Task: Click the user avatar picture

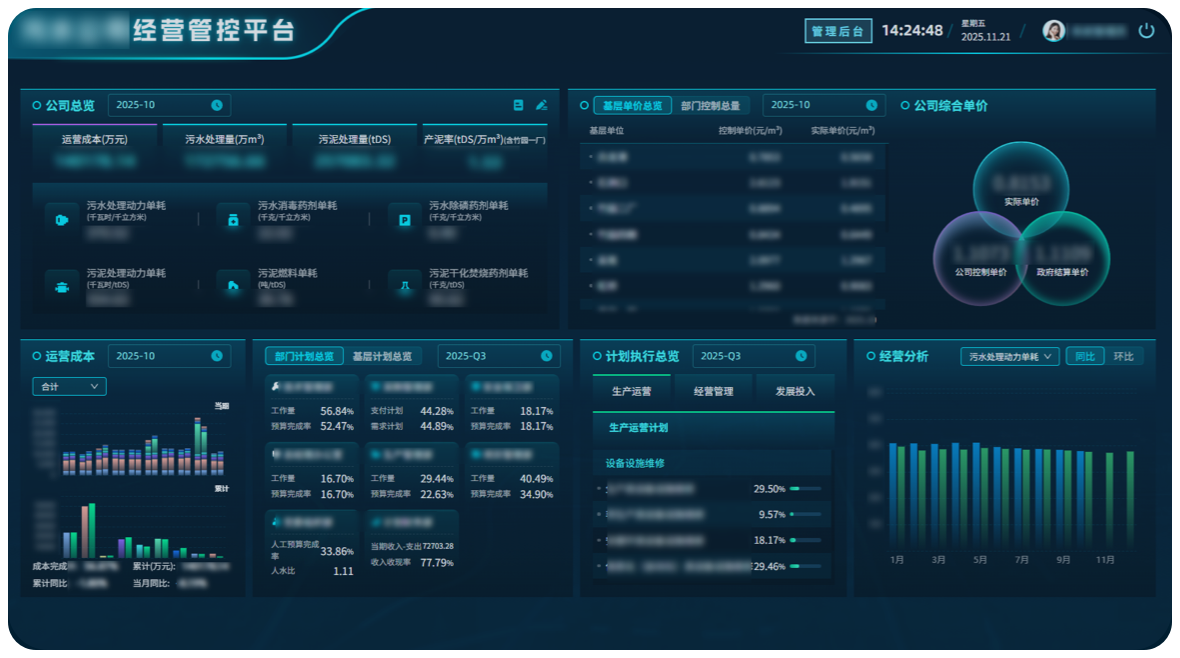Action: tap(1053, 31)
